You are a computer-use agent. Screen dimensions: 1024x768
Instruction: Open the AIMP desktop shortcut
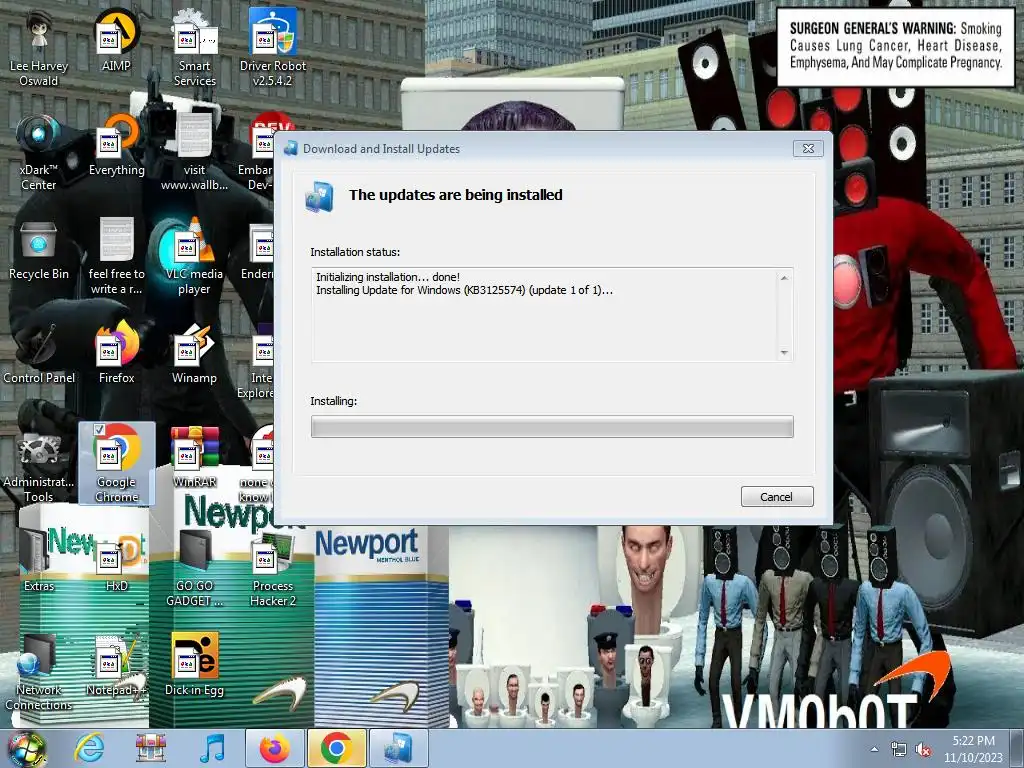(x=116, y=41)
